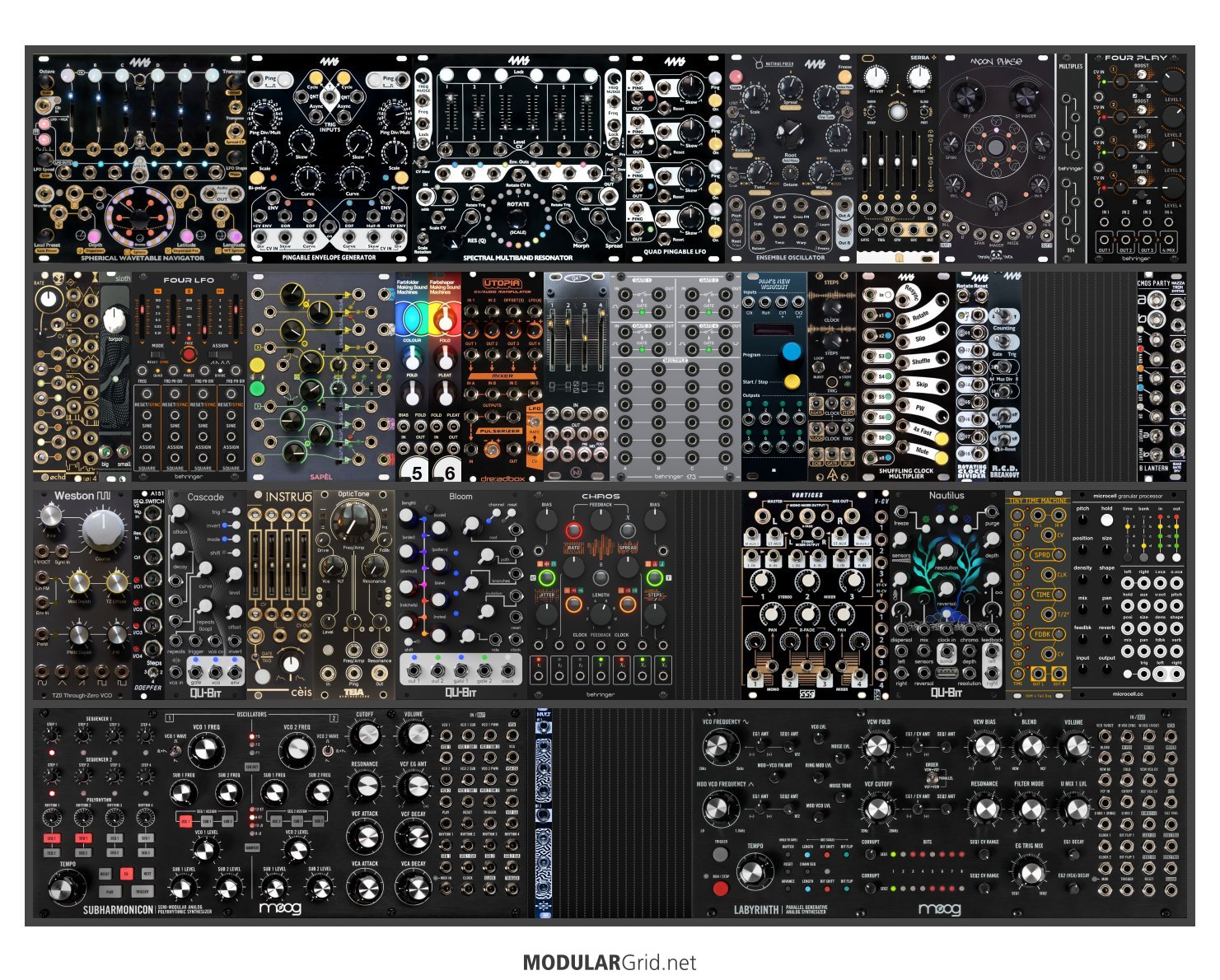
Task: Hit the Subharmonicon TRIGGER button
Action: (x=142, y=891)
